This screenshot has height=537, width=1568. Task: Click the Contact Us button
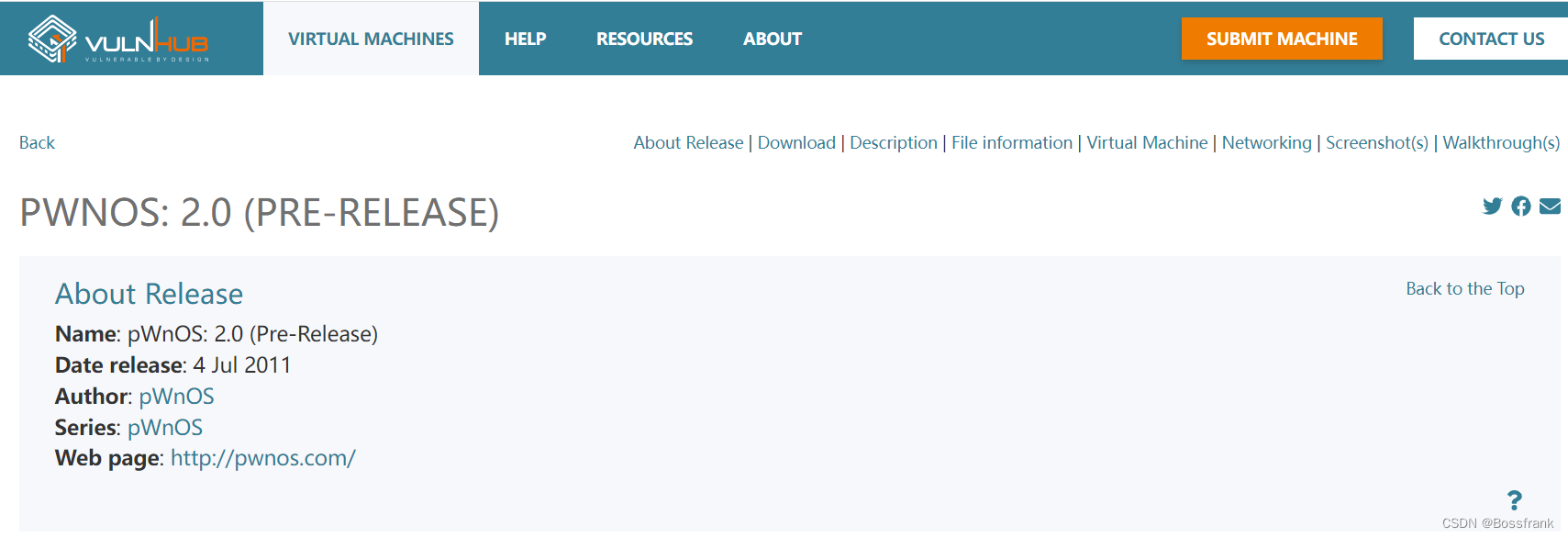click(x=1491, y=39)
